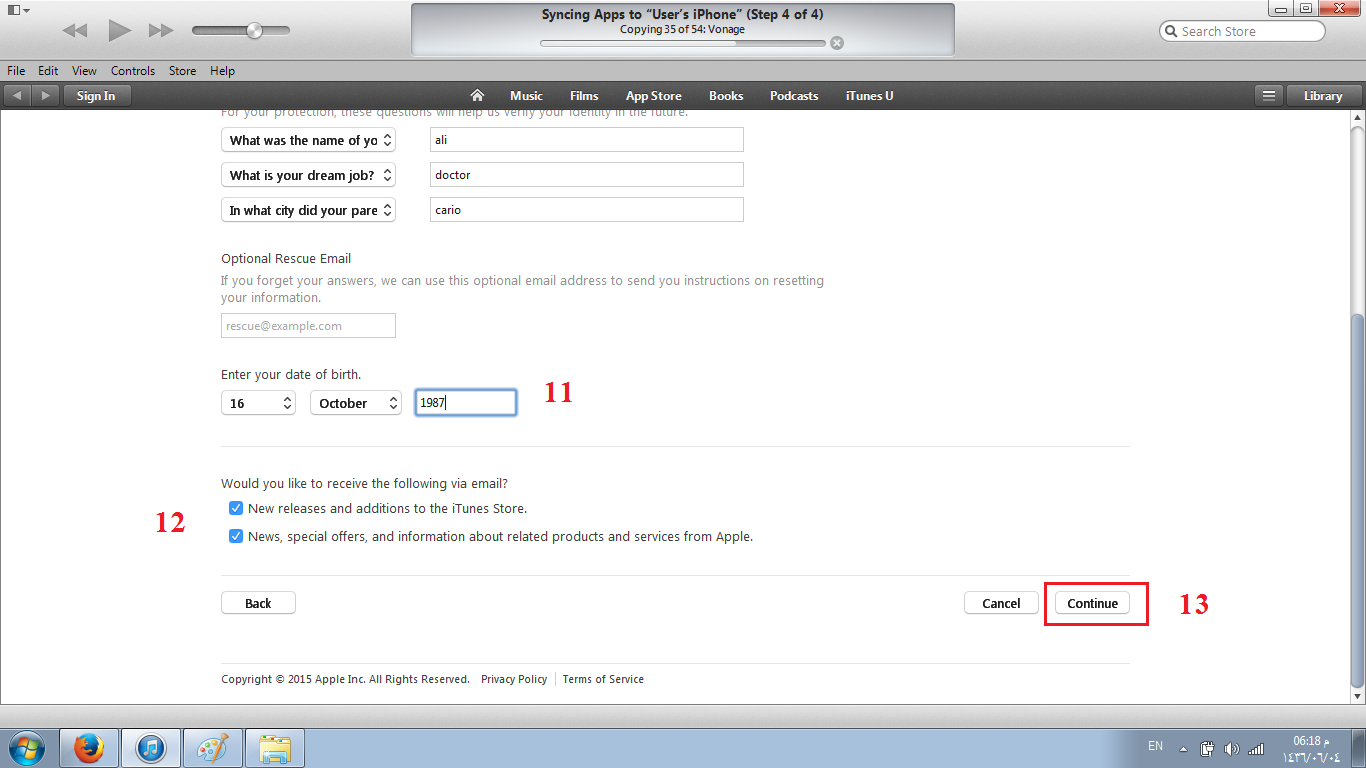Screen dimensions: 1366x768
Task: Open the birth day dropdown showing 16
Action: [x=258, y=403]
